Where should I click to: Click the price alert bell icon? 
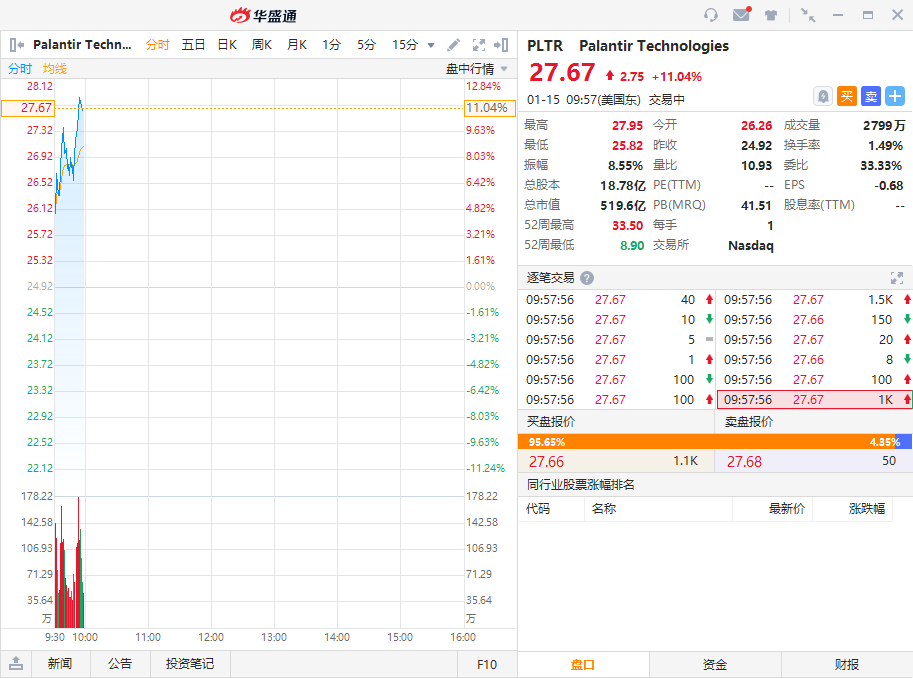pos(822,96)
